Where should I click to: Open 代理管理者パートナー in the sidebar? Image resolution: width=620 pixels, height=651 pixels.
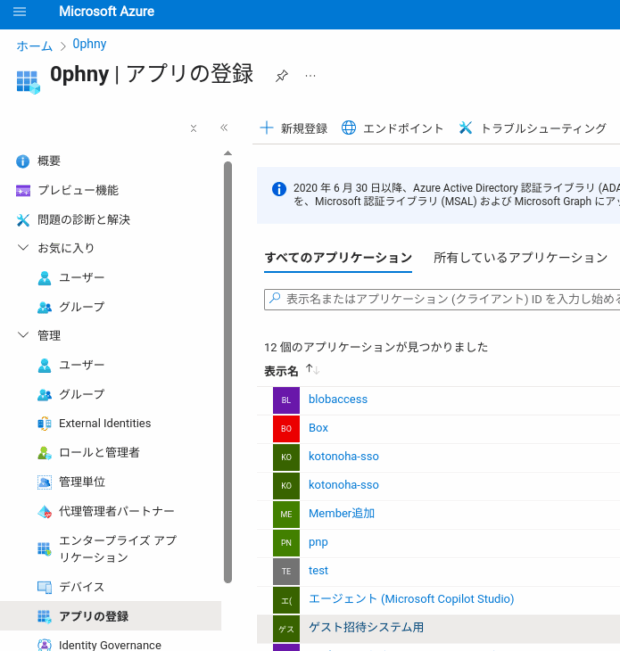(x=117, y=512)
